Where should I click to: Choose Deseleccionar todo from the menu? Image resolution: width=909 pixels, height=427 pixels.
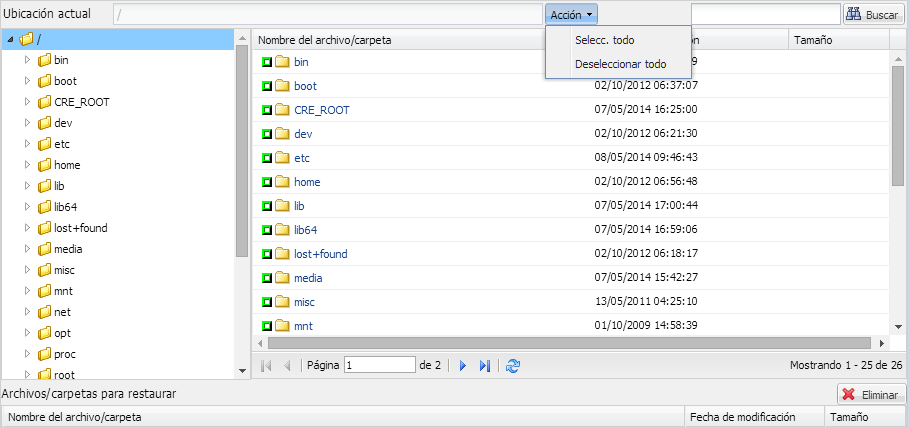click(620, 64)
